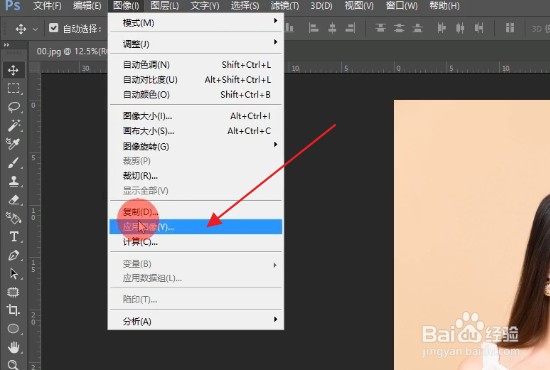Toggle the 自动选择 checkbox
This screenshot has width=550, height=370.
tap(53, 28)
